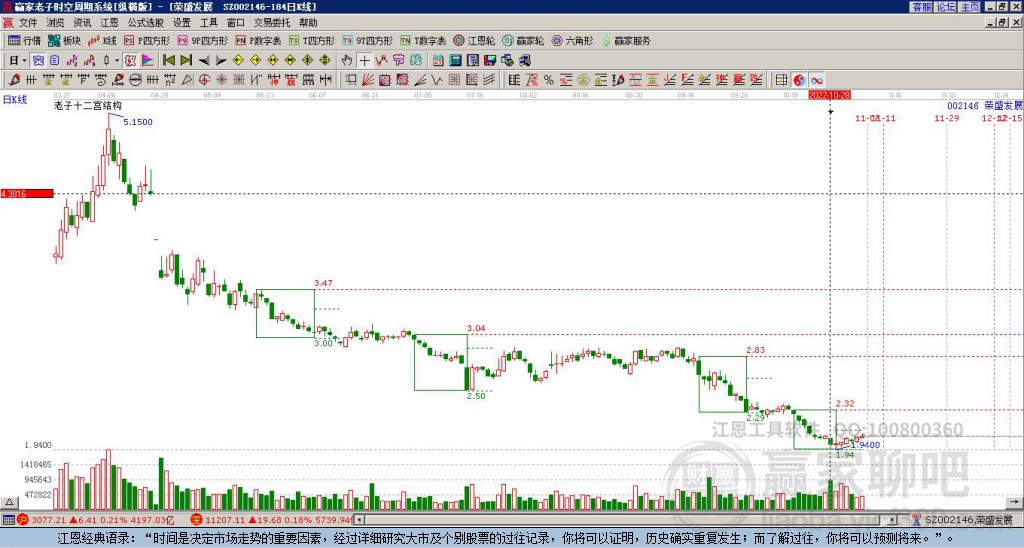
Task: Click the red 4.3816 price axis marker
Action: [27, 193]
